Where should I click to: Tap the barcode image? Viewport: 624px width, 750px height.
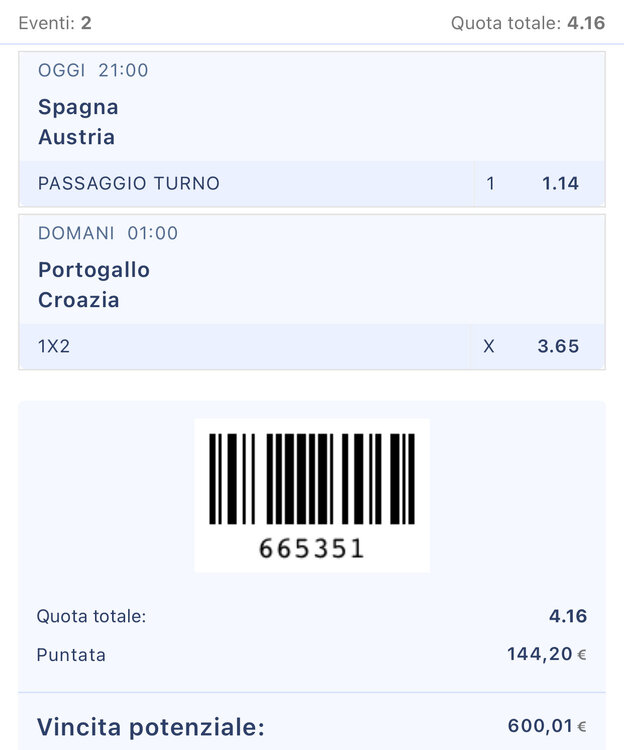point(312,479)
